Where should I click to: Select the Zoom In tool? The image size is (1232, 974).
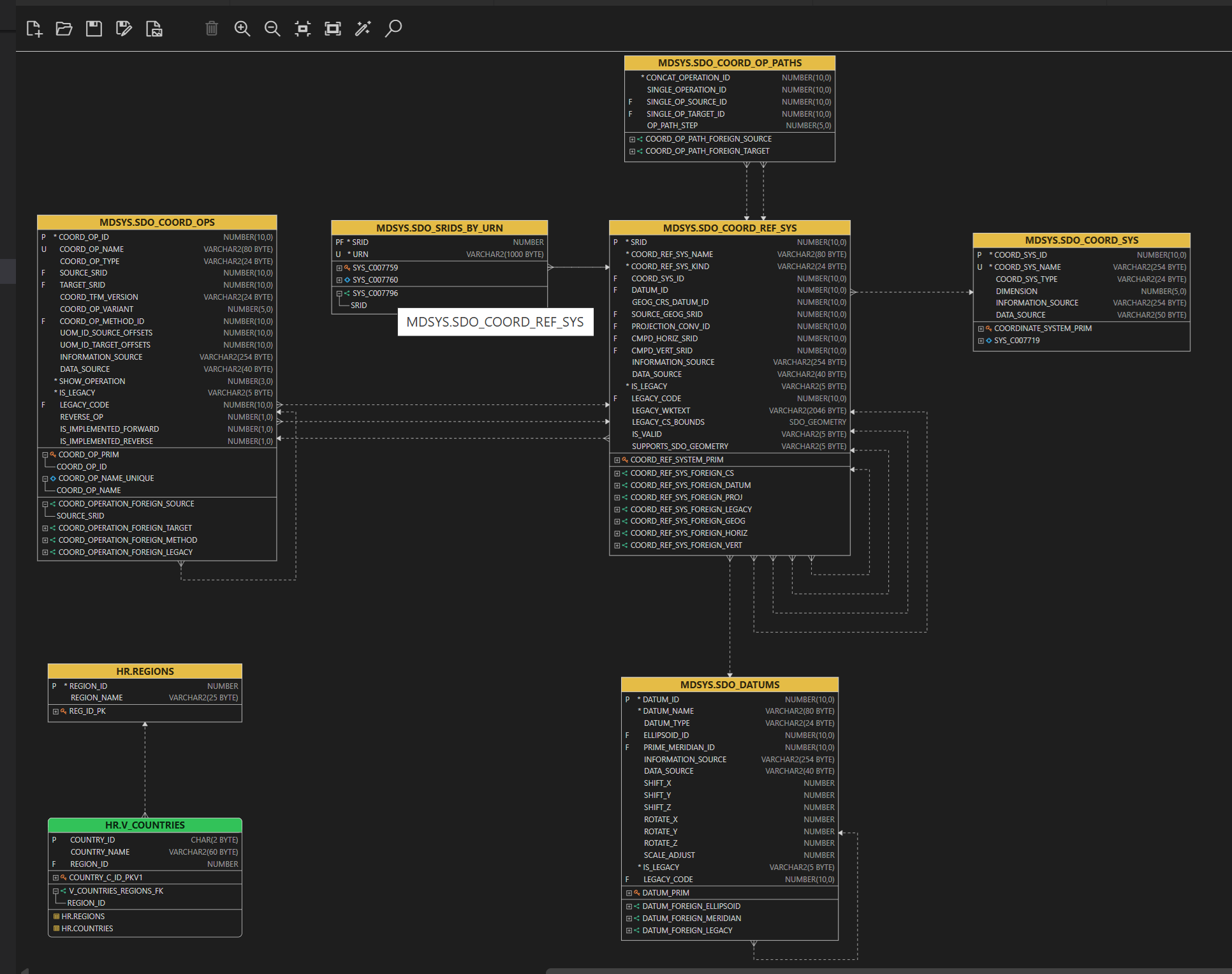[x=242, y=29]
